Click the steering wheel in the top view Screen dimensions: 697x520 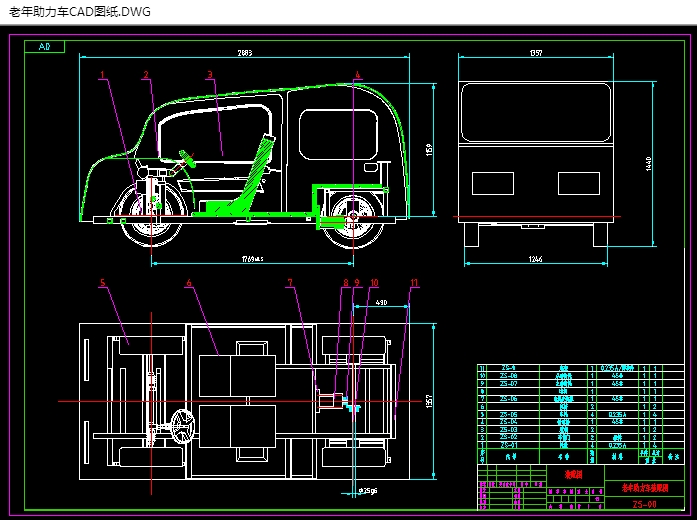[182, 427]
